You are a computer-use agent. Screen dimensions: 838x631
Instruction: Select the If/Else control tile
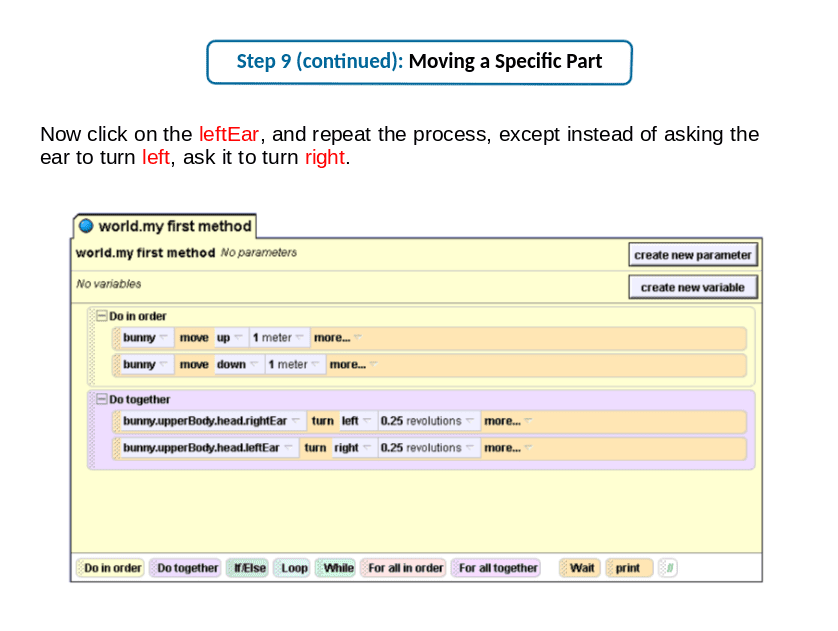tap(247, 568)
